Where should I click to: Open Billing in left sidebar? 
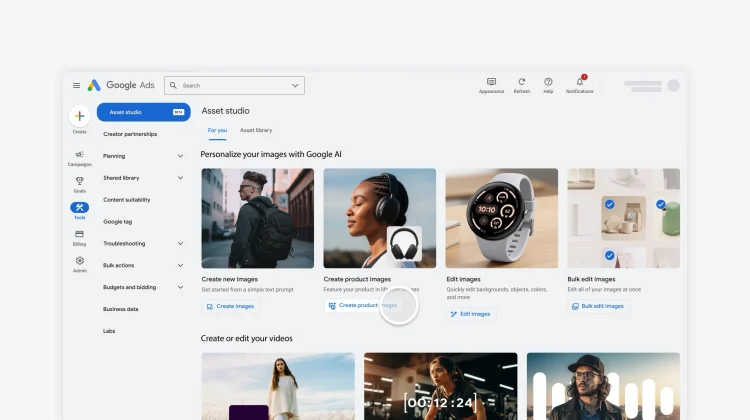click(x=80, y=234)
